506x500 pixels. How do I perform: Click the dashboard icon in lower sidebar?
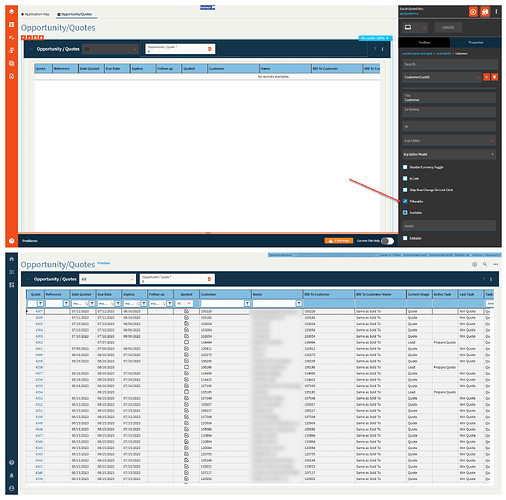[x=12, y=285]
